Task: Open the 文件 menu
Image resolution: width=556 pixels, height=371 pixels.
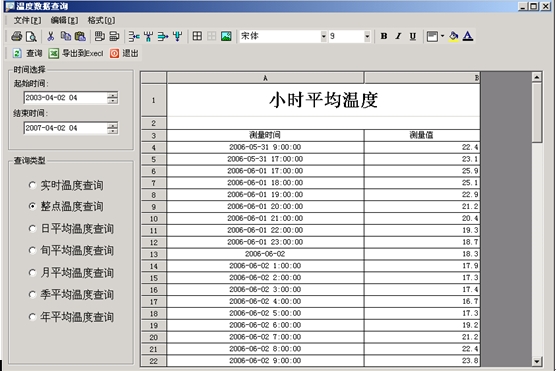Action: [27, 21]
